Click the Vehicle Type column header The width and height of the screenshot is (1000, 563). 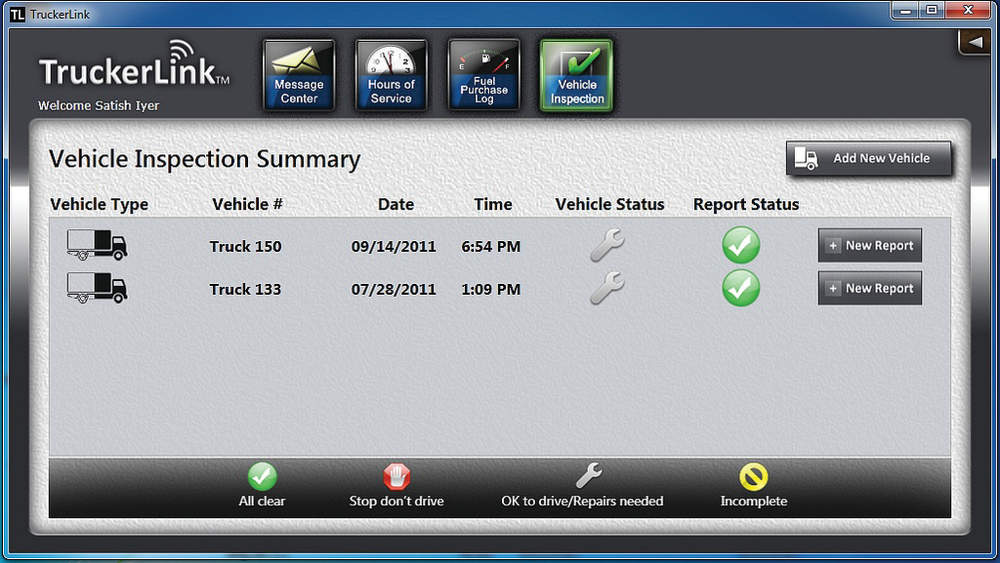pyautogui.click(x=99, y=205)
